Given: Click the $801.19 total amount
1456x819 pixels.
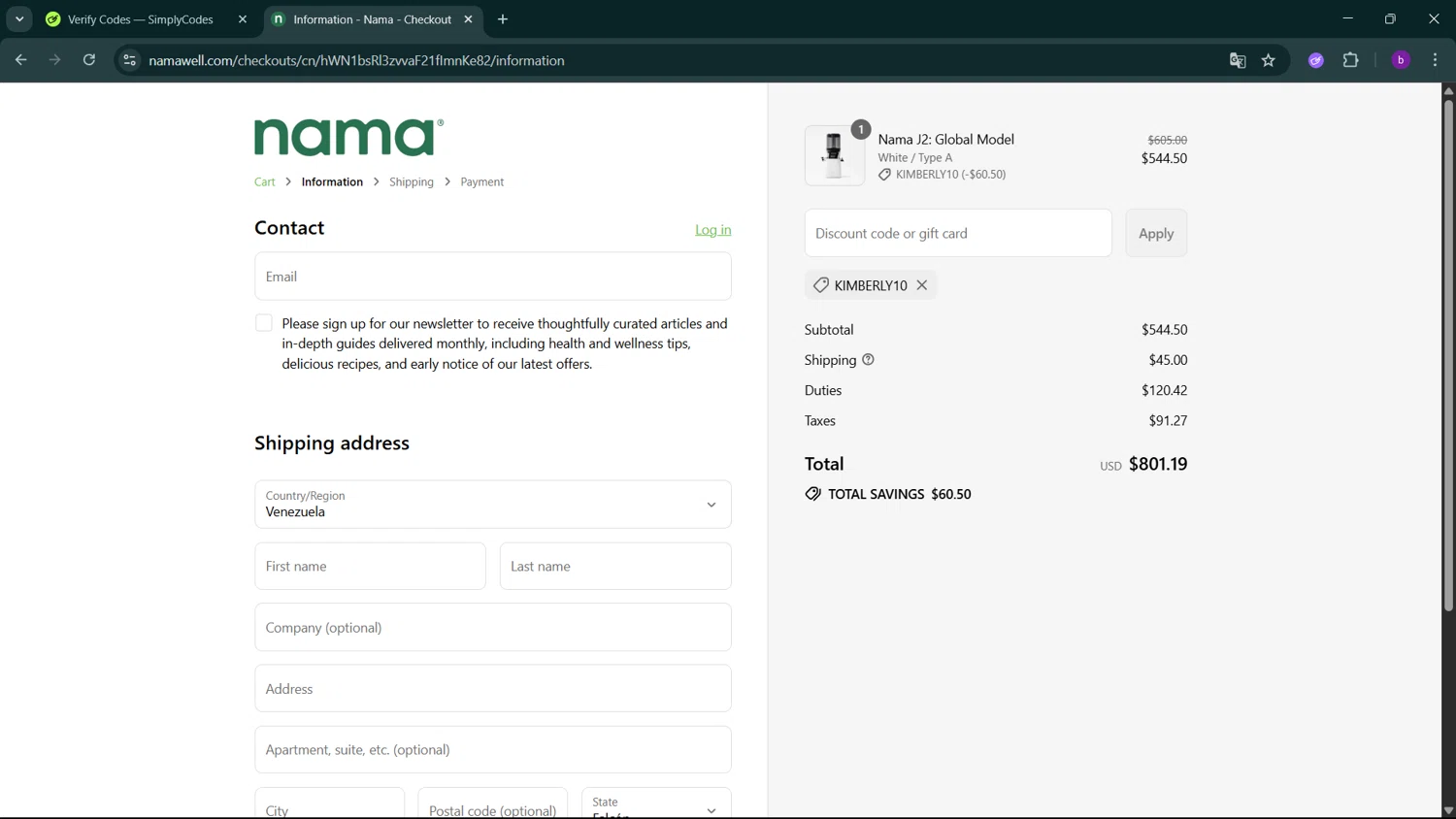Looking at the screenshot, I should [x=1158, y=464].
